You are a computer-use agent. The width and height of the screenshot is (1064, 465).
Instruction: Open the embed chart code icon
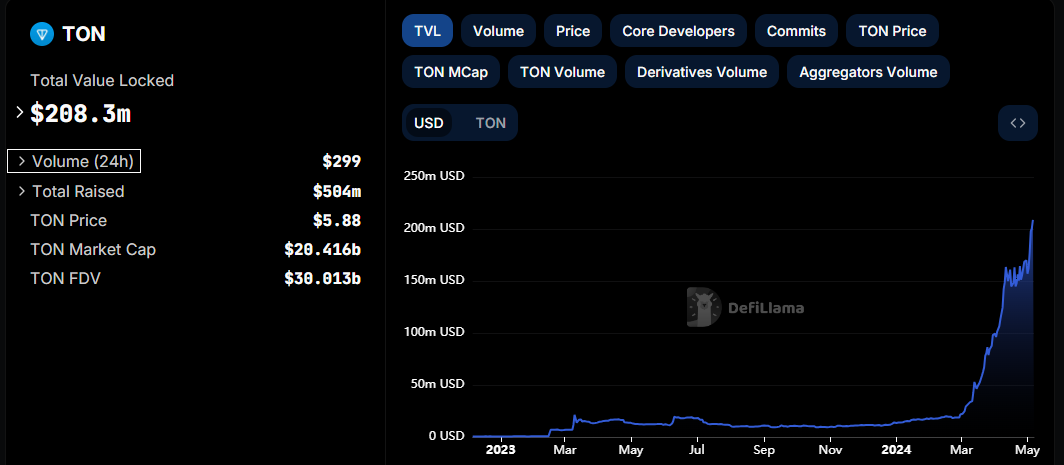click(1017, 123)
